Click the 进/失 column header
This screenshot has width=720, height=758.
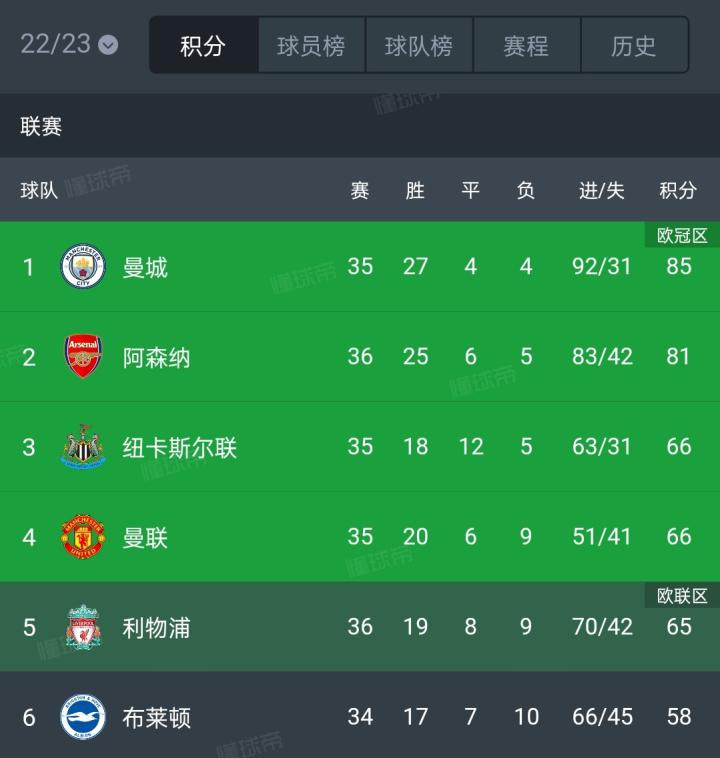pyautogui.click(x=601, y=190)
